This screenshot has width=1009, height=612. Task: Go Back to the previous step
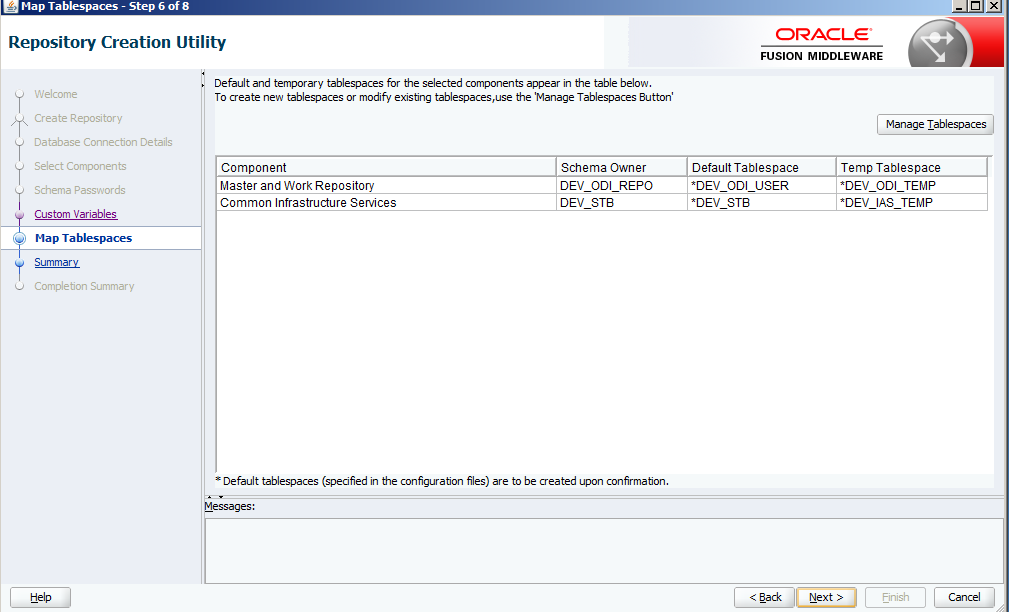click(x=764, y=597)
